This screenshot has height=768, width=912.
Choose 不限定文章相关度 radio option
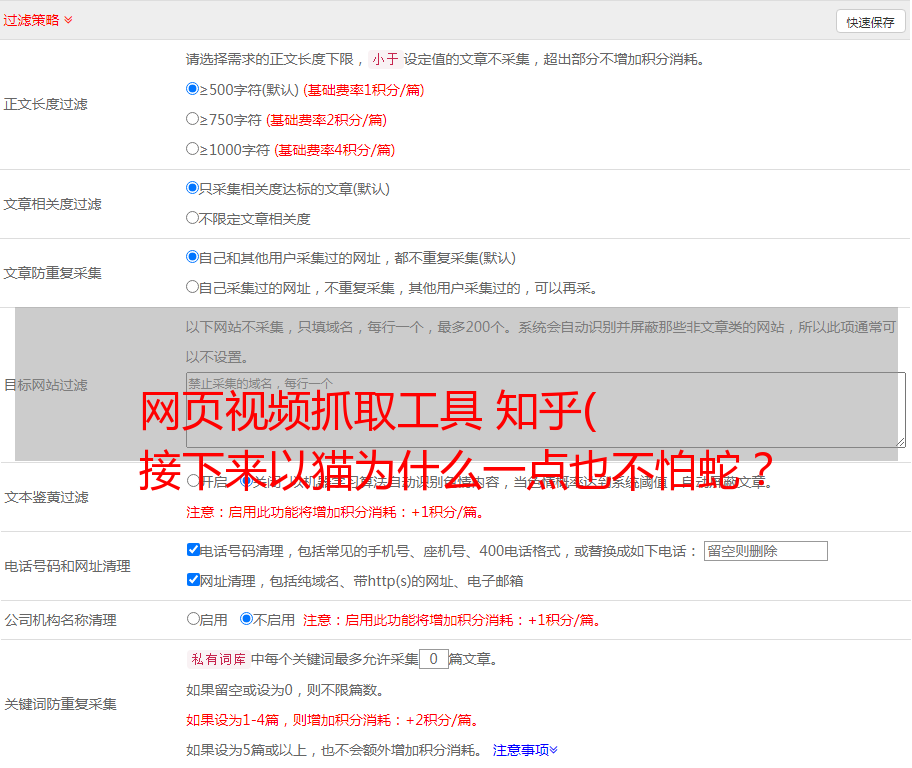click(x=193, y=218)
